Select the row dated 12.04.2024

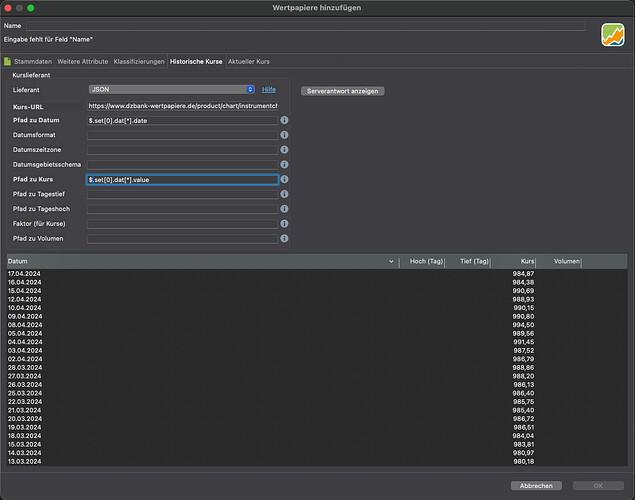coord(317,299)
